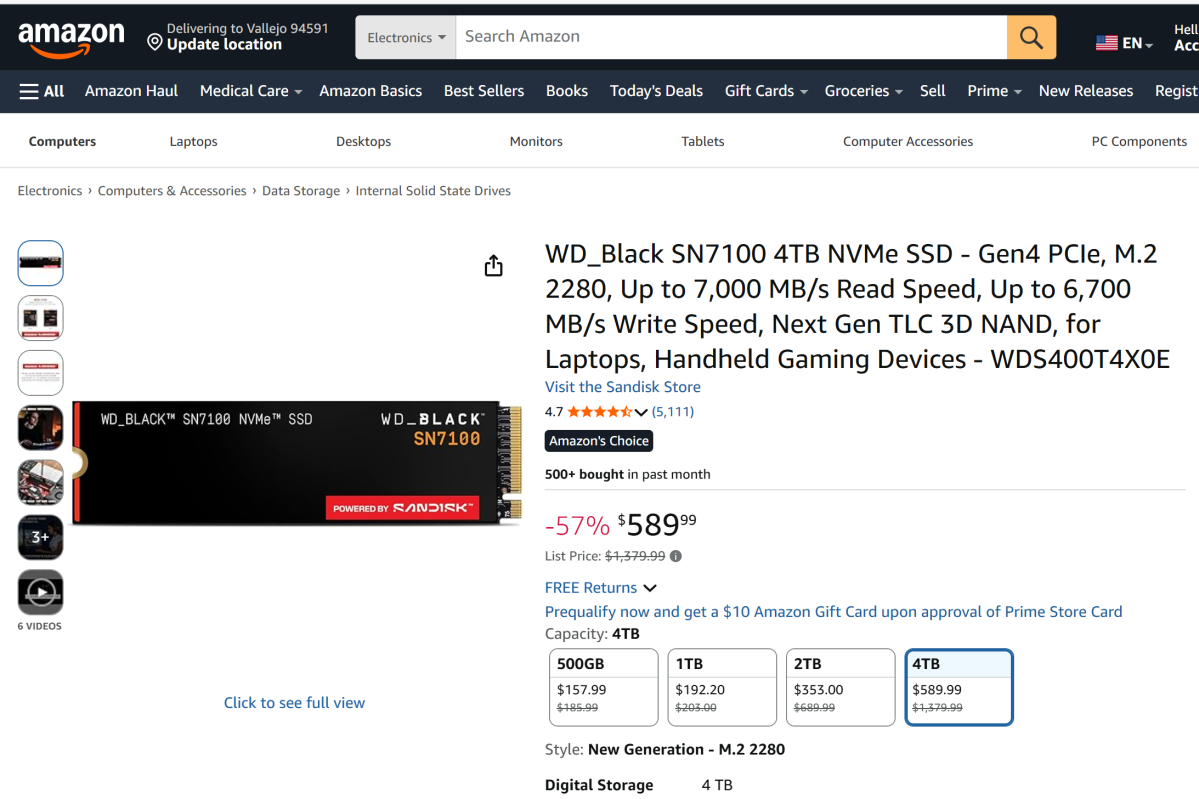This screenshot has width=1199, height=799.
Task: Click the Search Amazon input field
Action: point(730,37)
